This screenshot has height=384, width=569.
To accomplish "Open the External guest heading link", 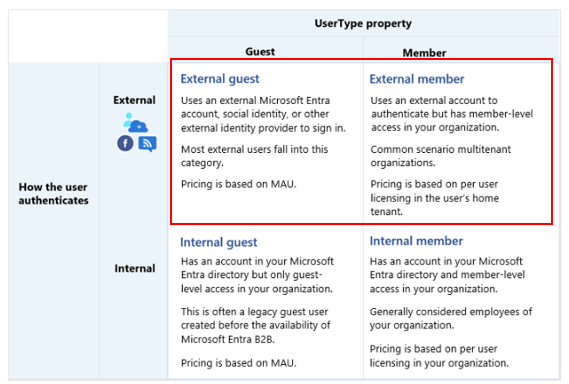I will 220,79.
